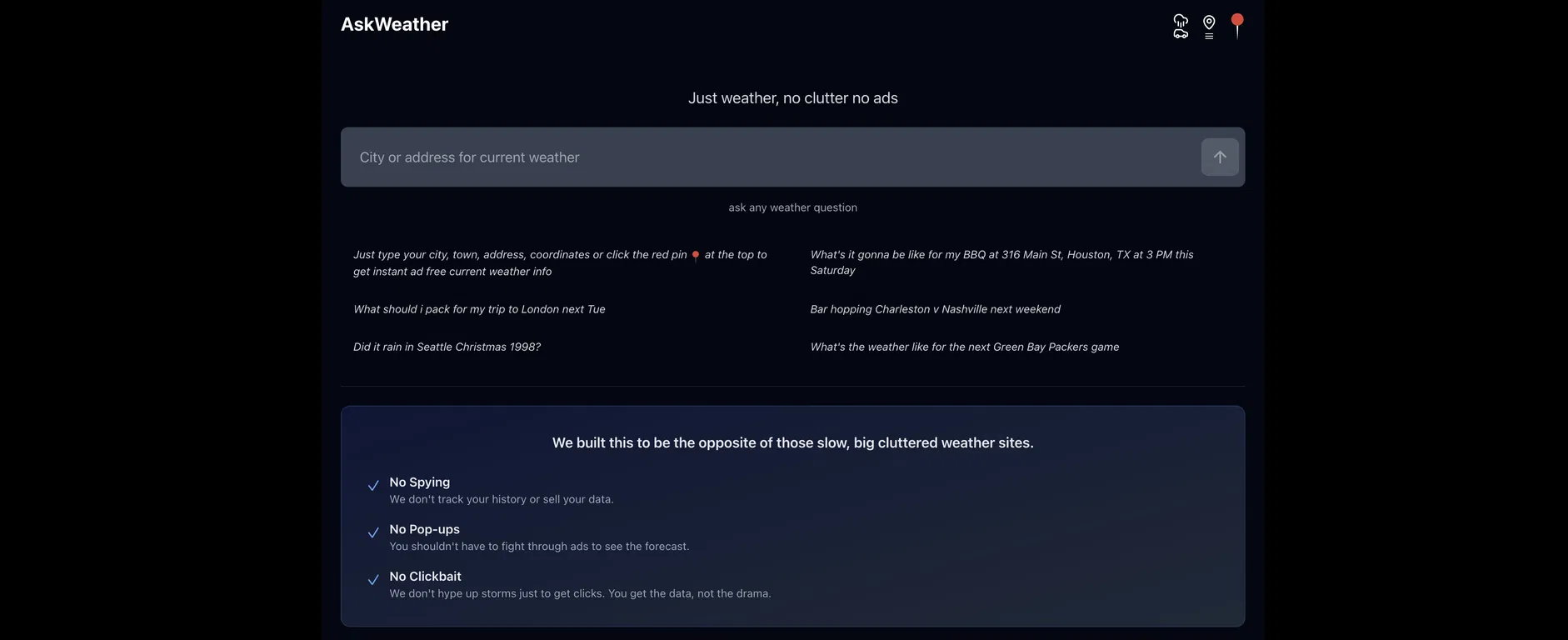Image resolution: width=1568 pixels, height=640 pixels.
Task: Click the "Just weather, no clutter no ads" tagline
Action: [792, 98]
